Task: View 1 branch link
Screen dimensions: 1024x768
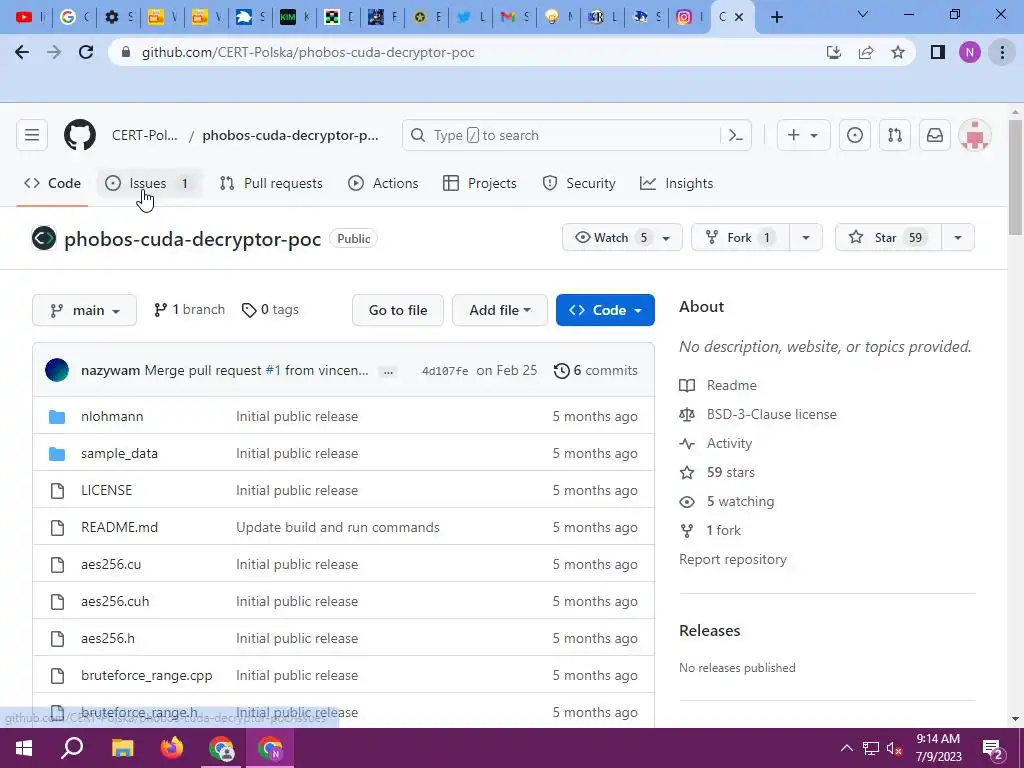Action: tap(189, 310)
